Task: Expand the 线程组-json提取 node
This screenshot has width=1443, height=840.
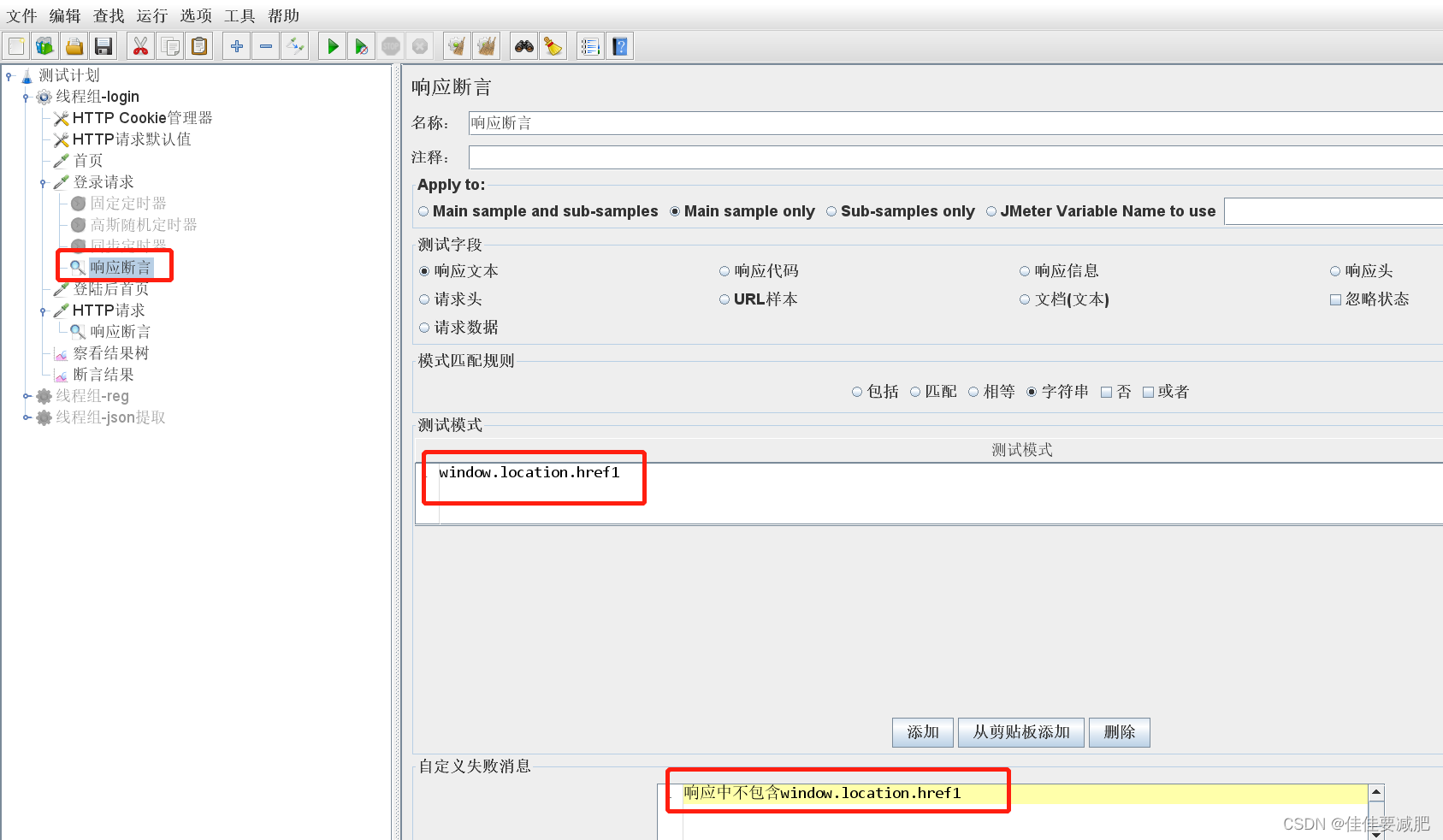Action: [x=27, y=417]
